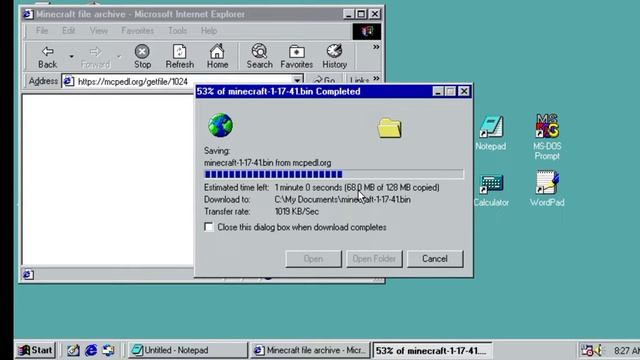This screenshot has height=360, width=640.
Task: Enable Close this dialog box when download completes
Action: tap(209, 227)
